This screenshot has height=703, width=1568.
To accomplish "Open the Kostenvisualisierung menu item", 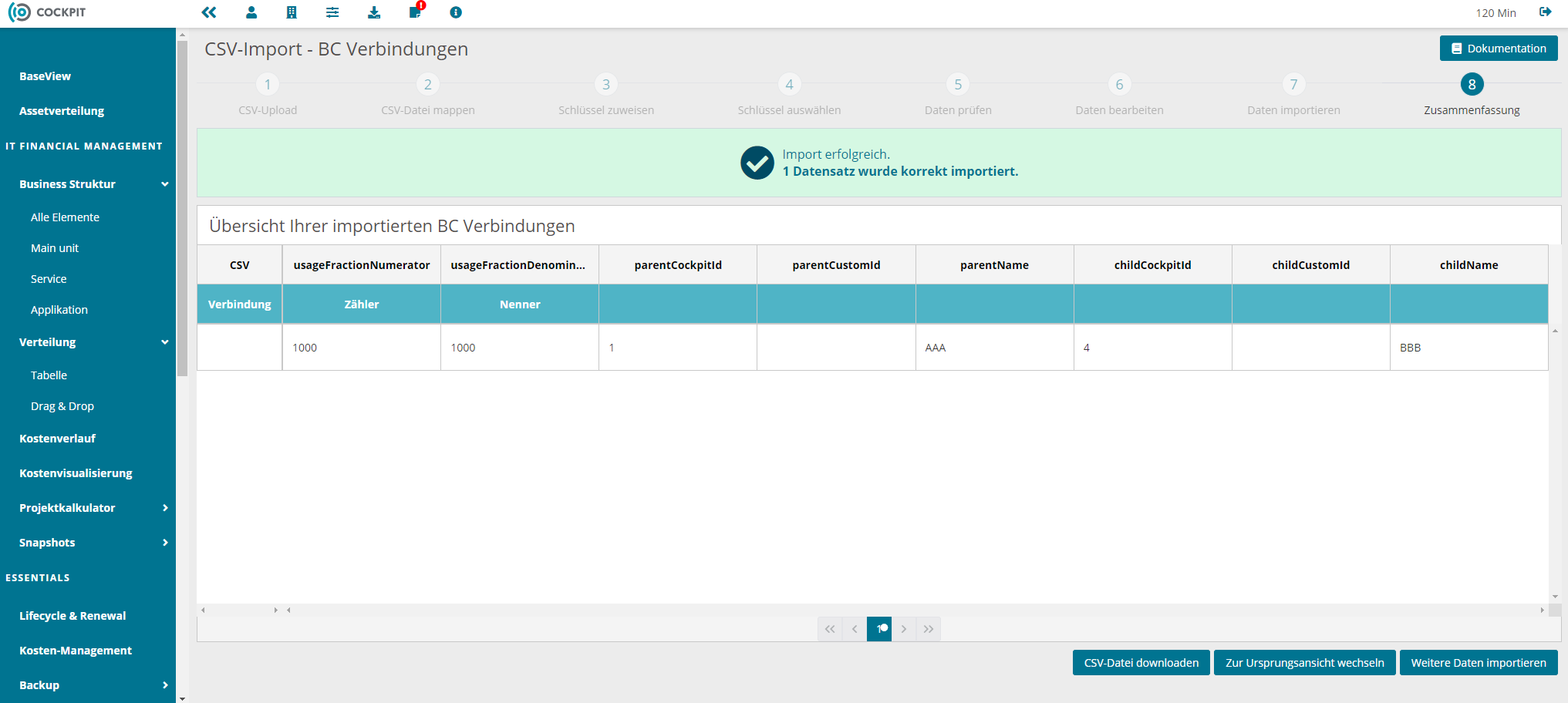I will pos(76,473).
